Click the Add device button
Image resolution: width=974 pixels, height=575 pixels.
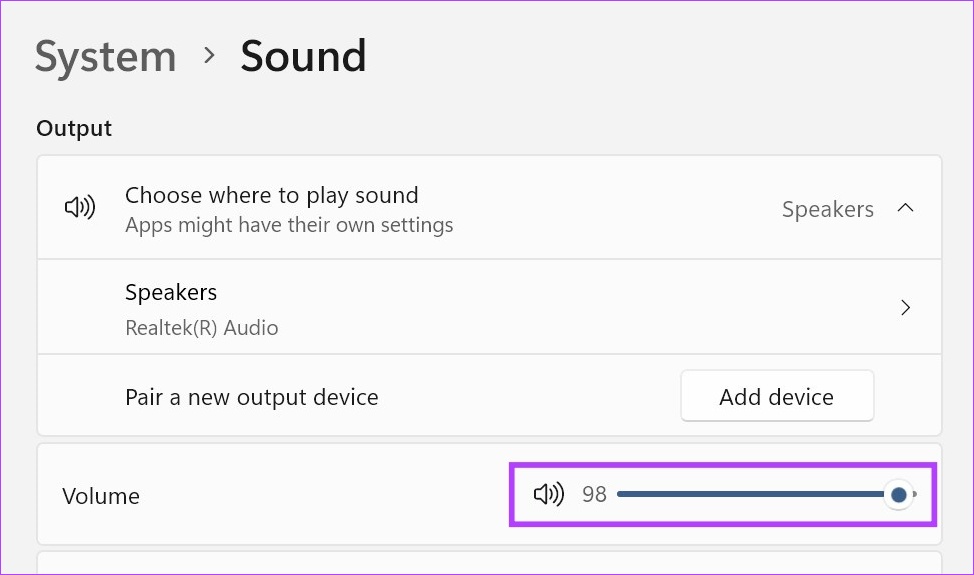(x=776, y=397)
